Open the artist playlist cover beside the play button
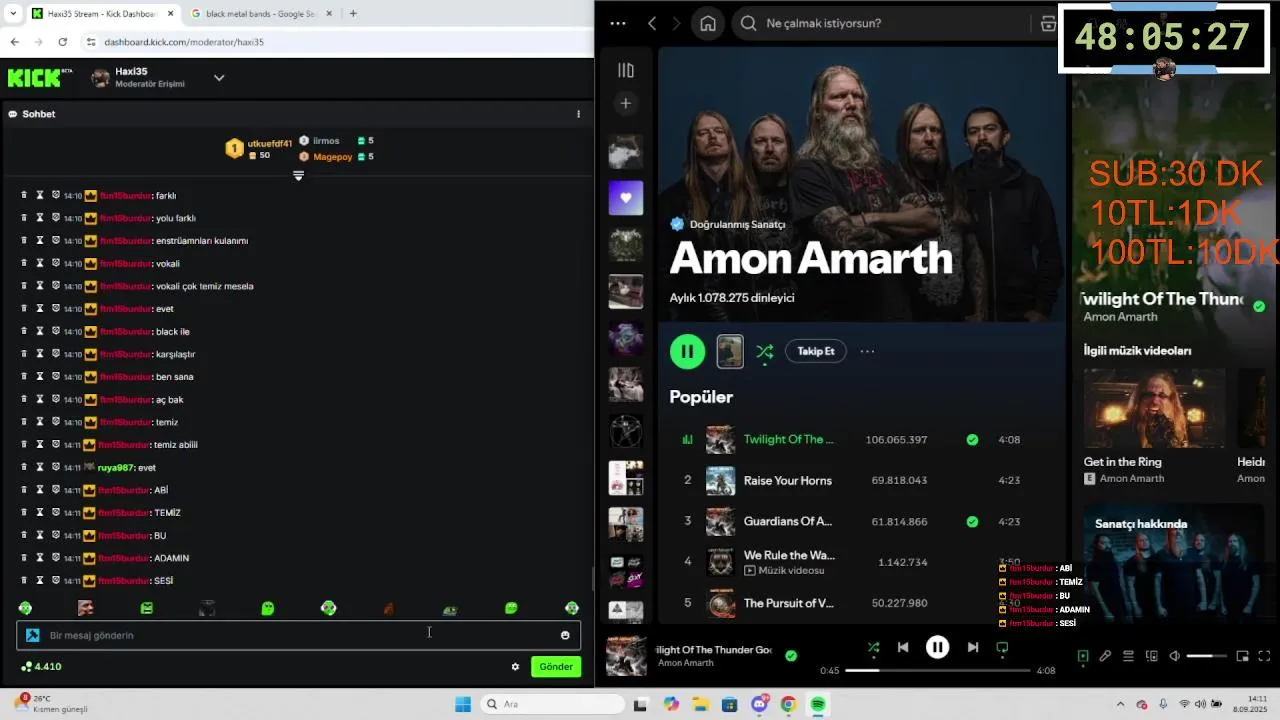Viewport: 1280px width, 720px height. click(x=730, y=351)
